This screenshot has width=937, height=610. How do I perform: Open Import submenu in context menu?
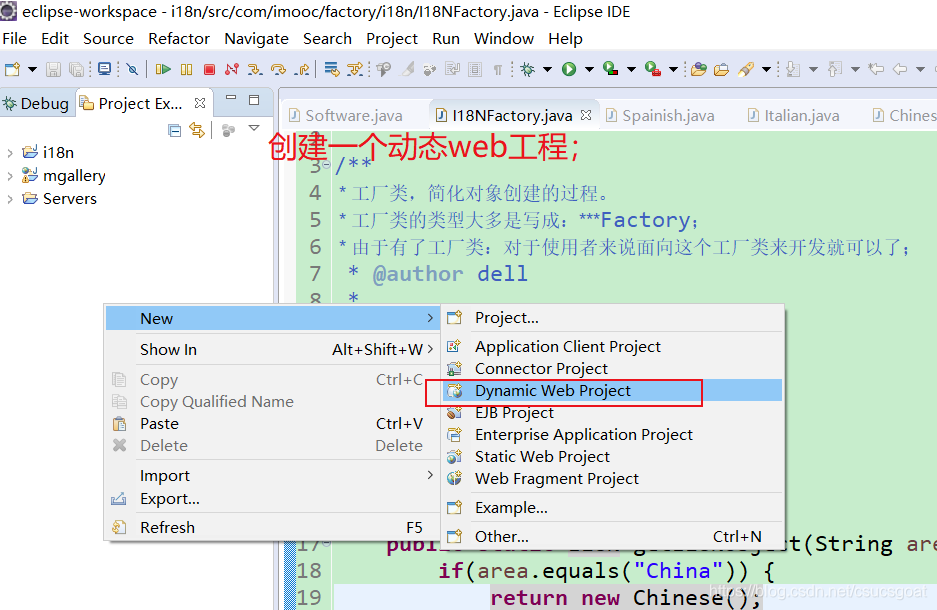click(x=272, y=476)
